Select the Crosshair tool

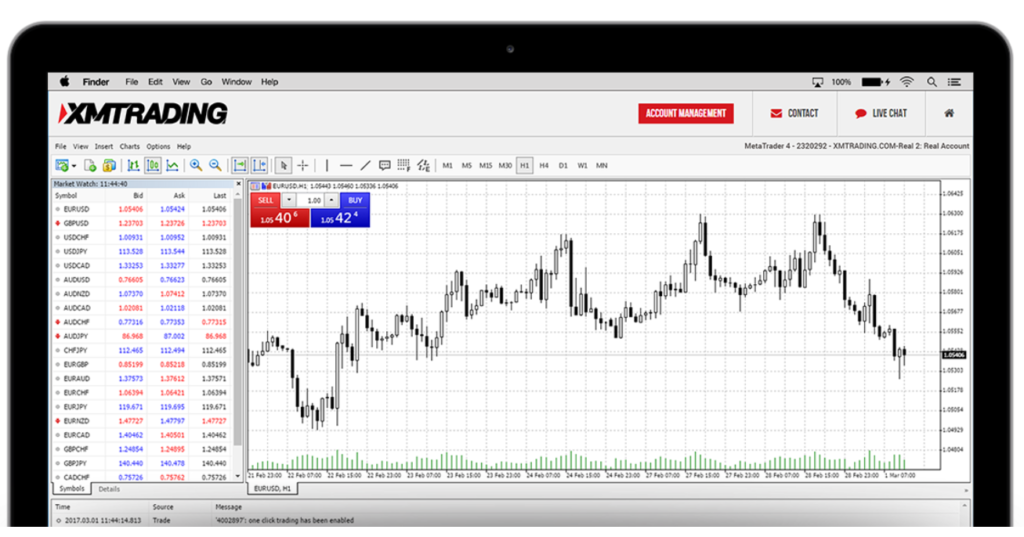(x=303, y=165)
